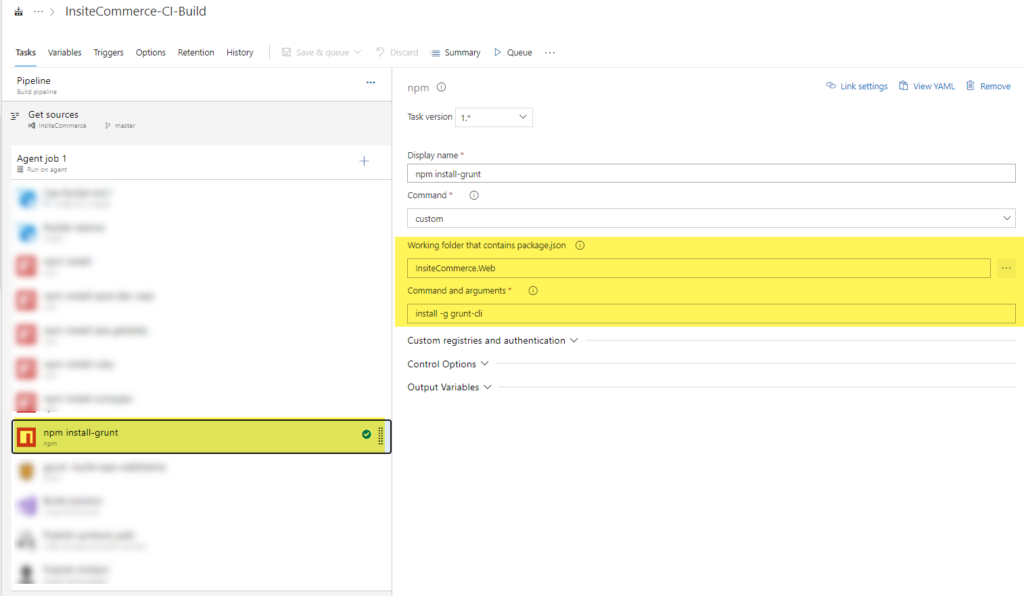Open the Options tab

150,52
